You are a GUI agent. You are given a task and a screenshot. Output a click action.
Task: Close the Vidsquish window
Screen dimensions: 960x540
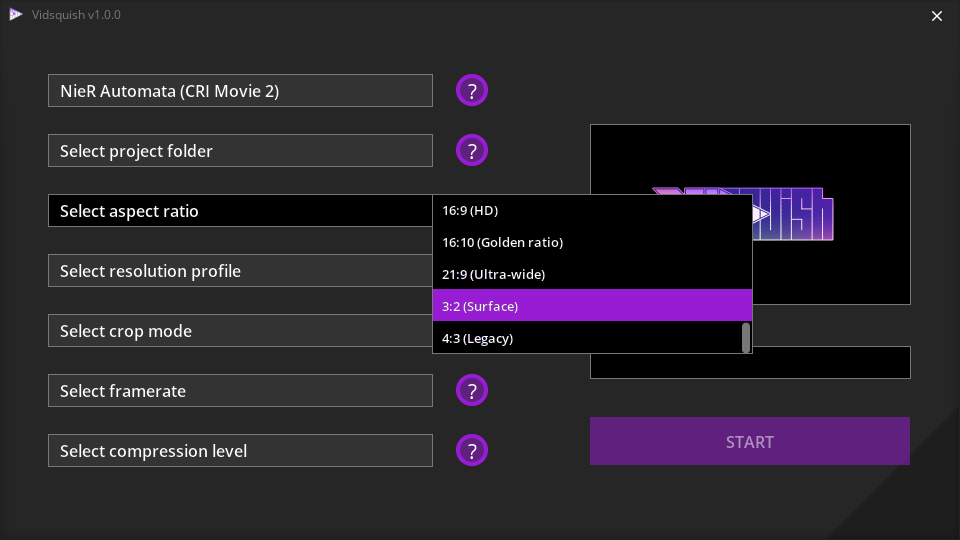937,16
